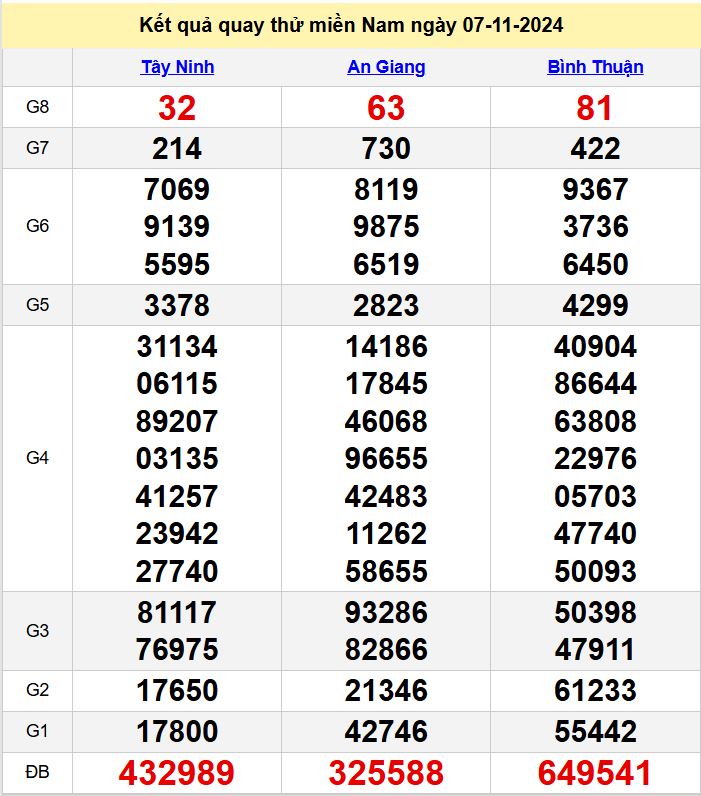Click the G6 number 9367
Screen dimensions: 701x796
click(x=595, y=189)
